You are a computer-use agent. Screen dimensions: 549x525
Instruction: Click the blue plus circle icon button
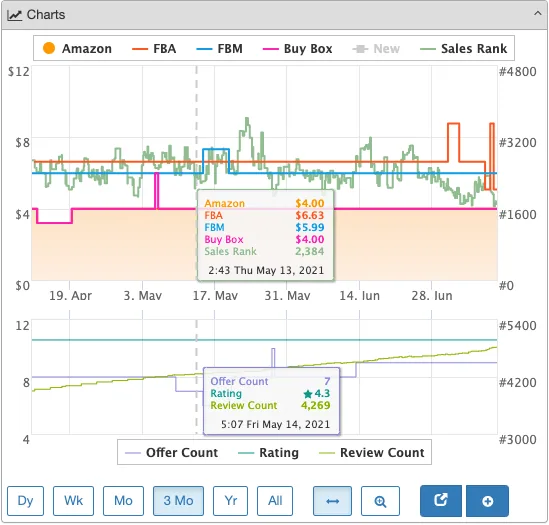pos(487,501)
